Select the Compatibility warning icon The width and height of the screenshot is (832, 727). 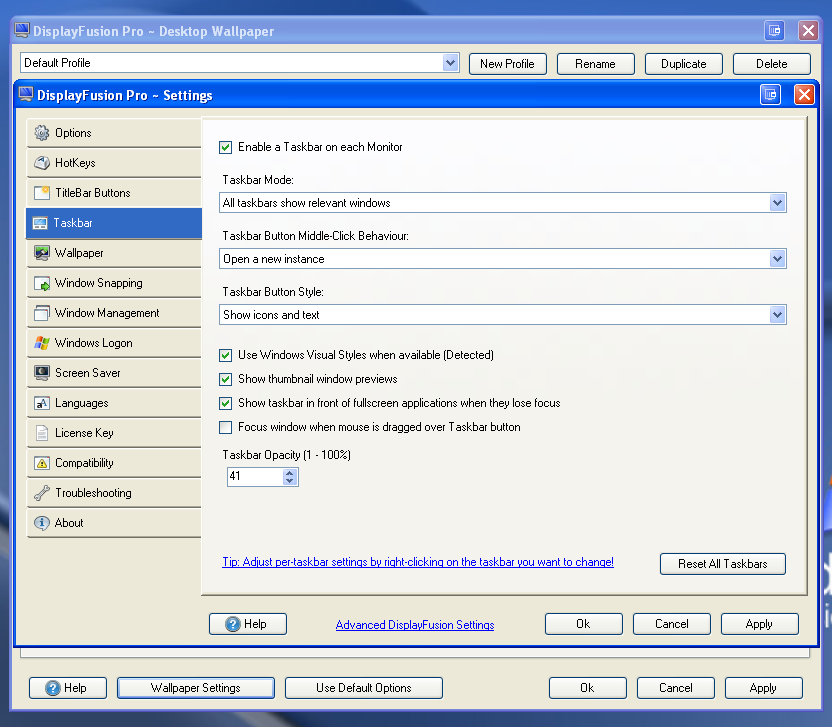coord(41,463)
